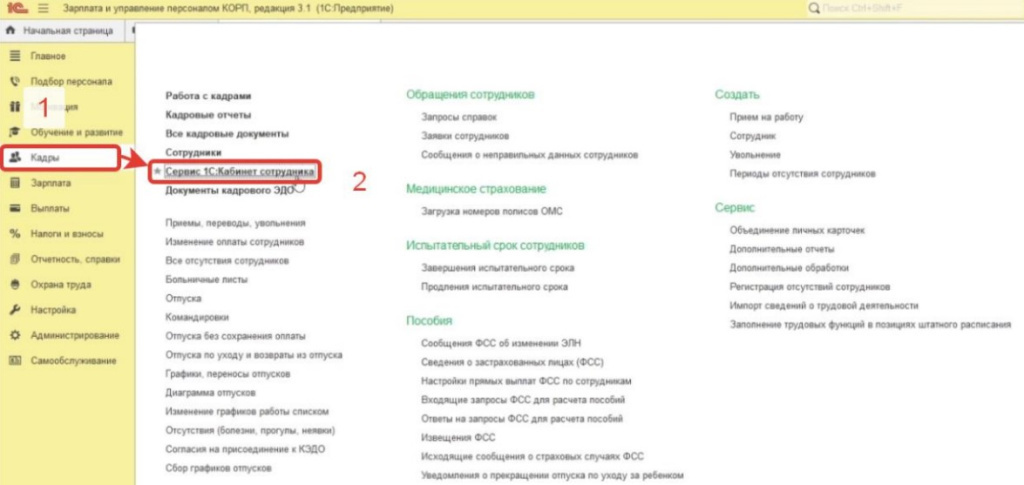Click the calculator icon for Зарплата

pos(14,183)
